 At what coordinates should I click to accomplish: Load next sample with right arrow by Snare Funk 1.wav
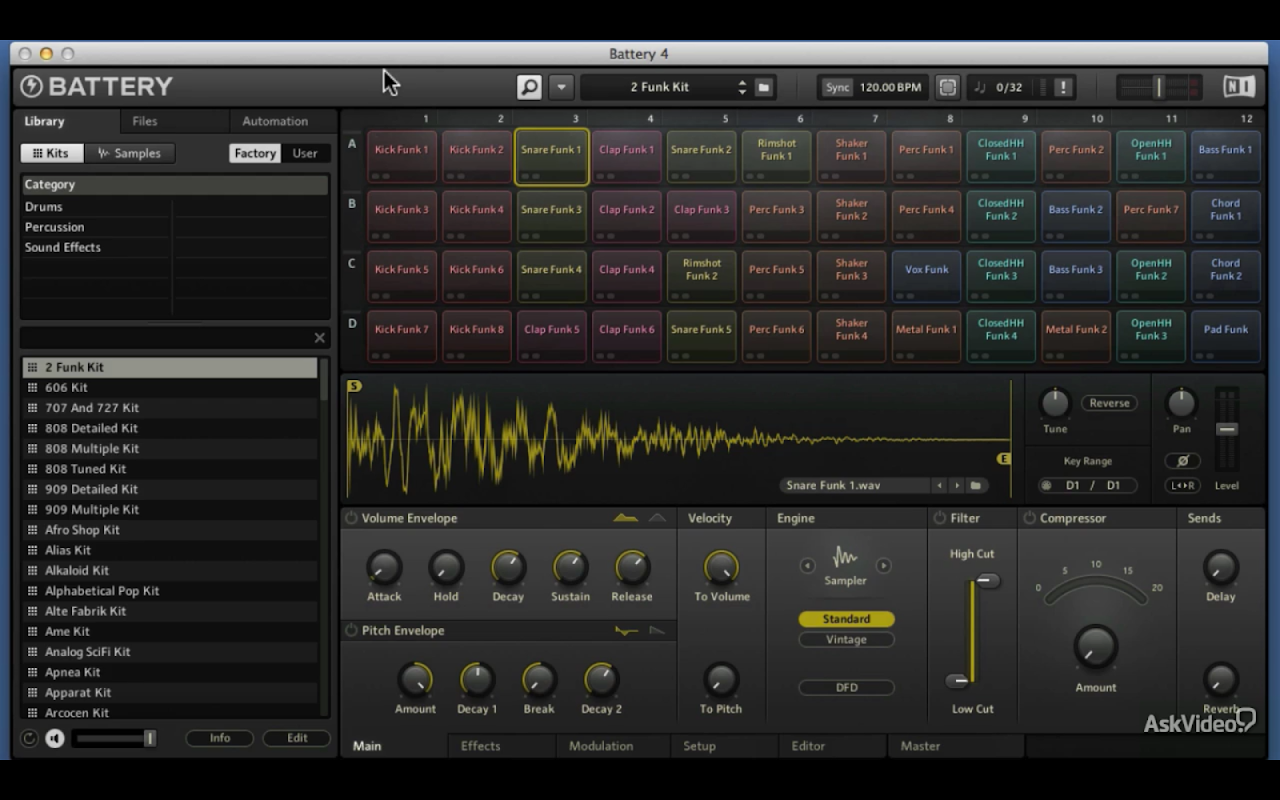[957, 486]
